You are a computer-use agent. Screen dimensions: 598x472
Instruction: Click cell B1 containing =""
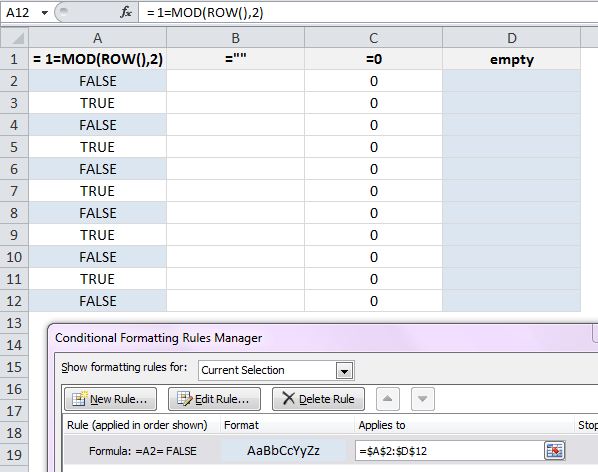[x=235, y=59]
